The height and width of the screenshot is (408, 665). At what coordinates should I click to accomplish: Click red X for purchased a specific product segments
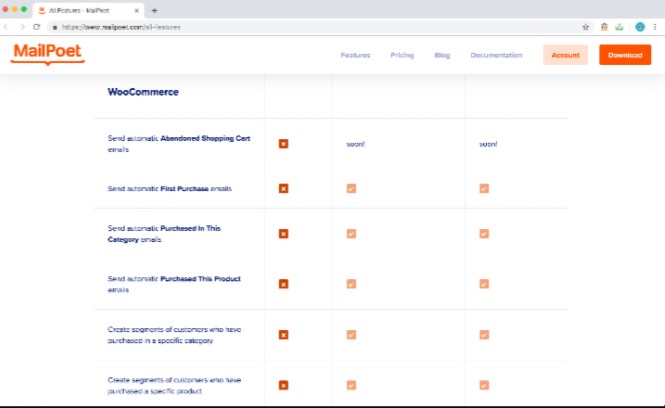pyautogui.click(x=283, y=385)
